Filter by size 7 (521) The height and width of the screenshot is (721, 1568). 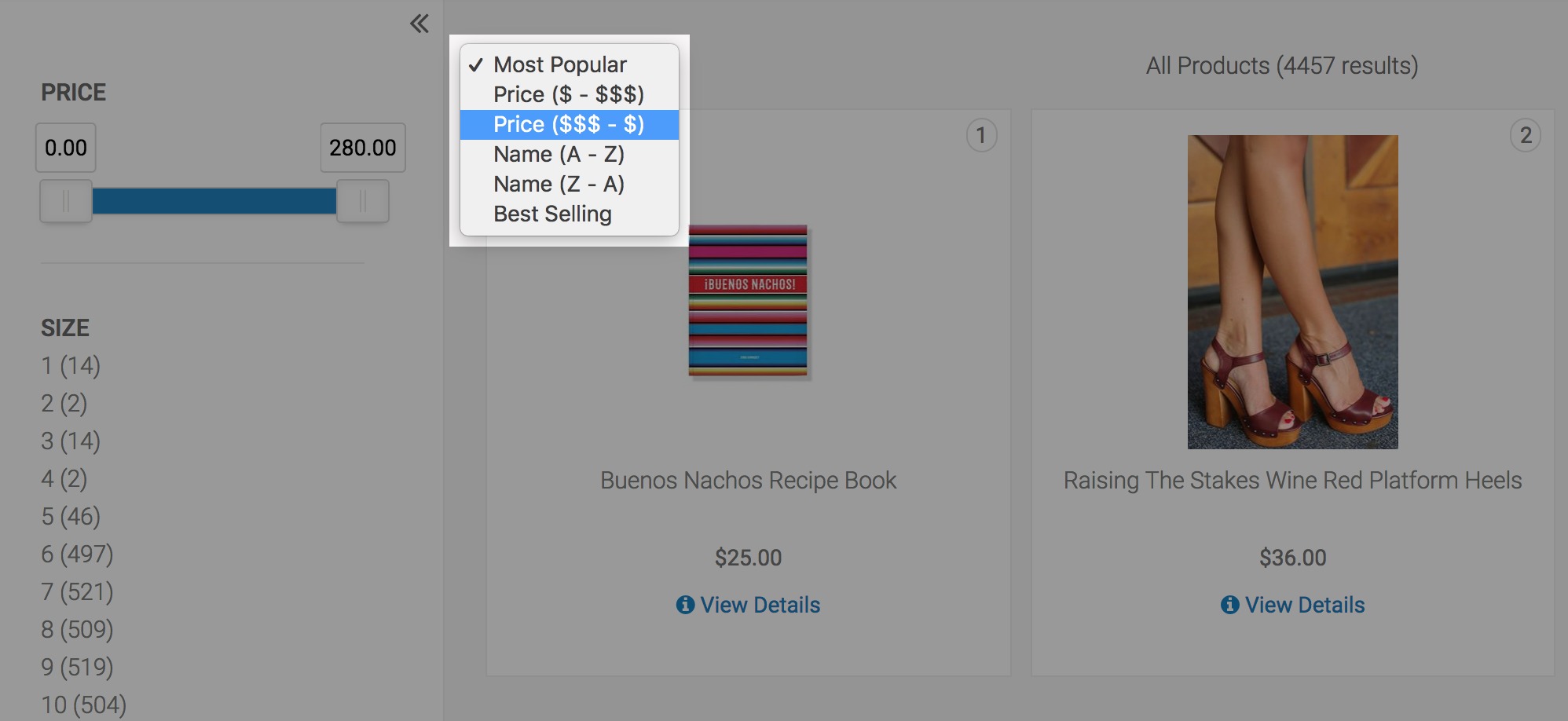[77, 592]
